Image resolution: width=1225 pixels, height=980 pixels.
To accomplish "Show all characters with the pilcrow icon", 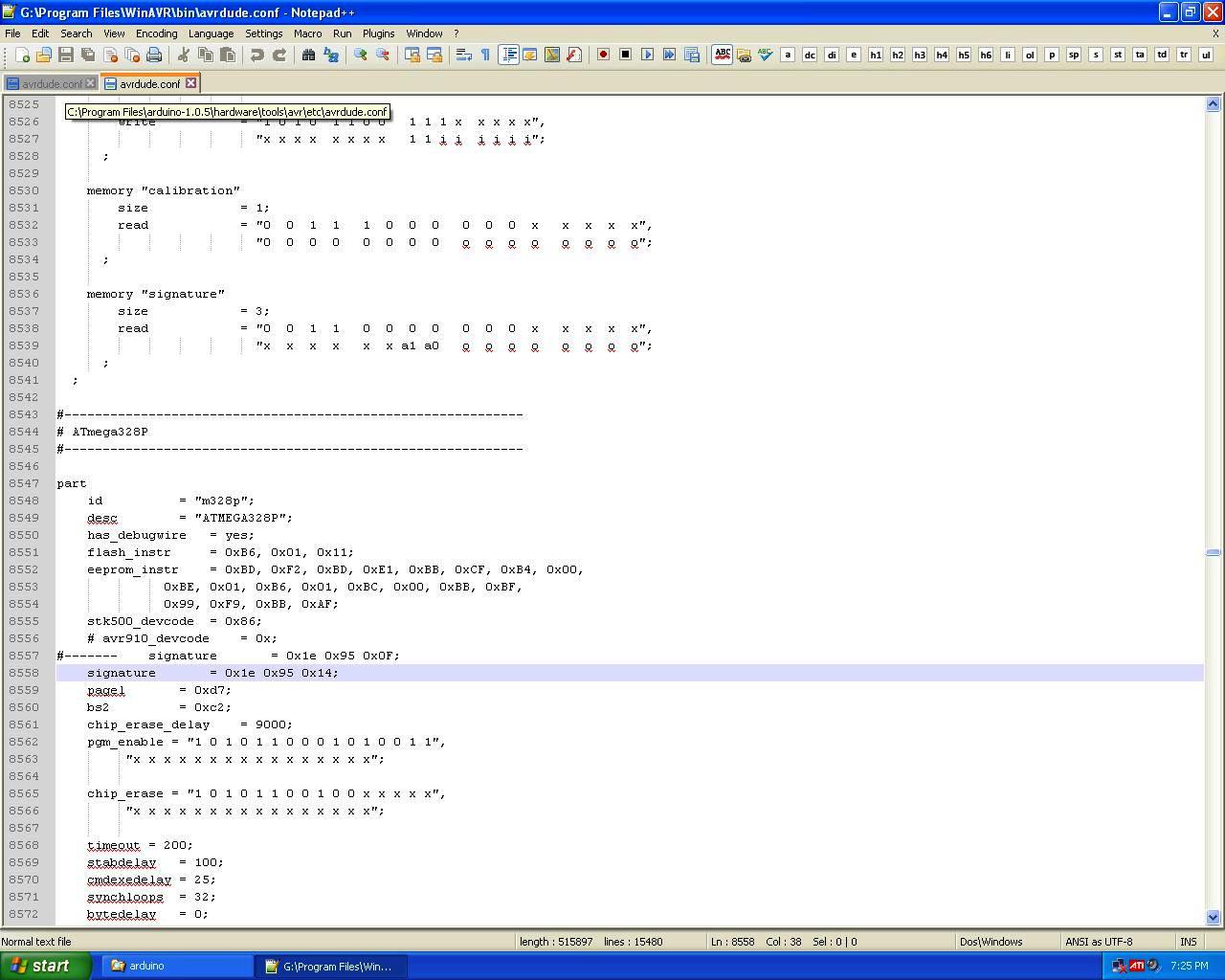I will pos(486,55).
